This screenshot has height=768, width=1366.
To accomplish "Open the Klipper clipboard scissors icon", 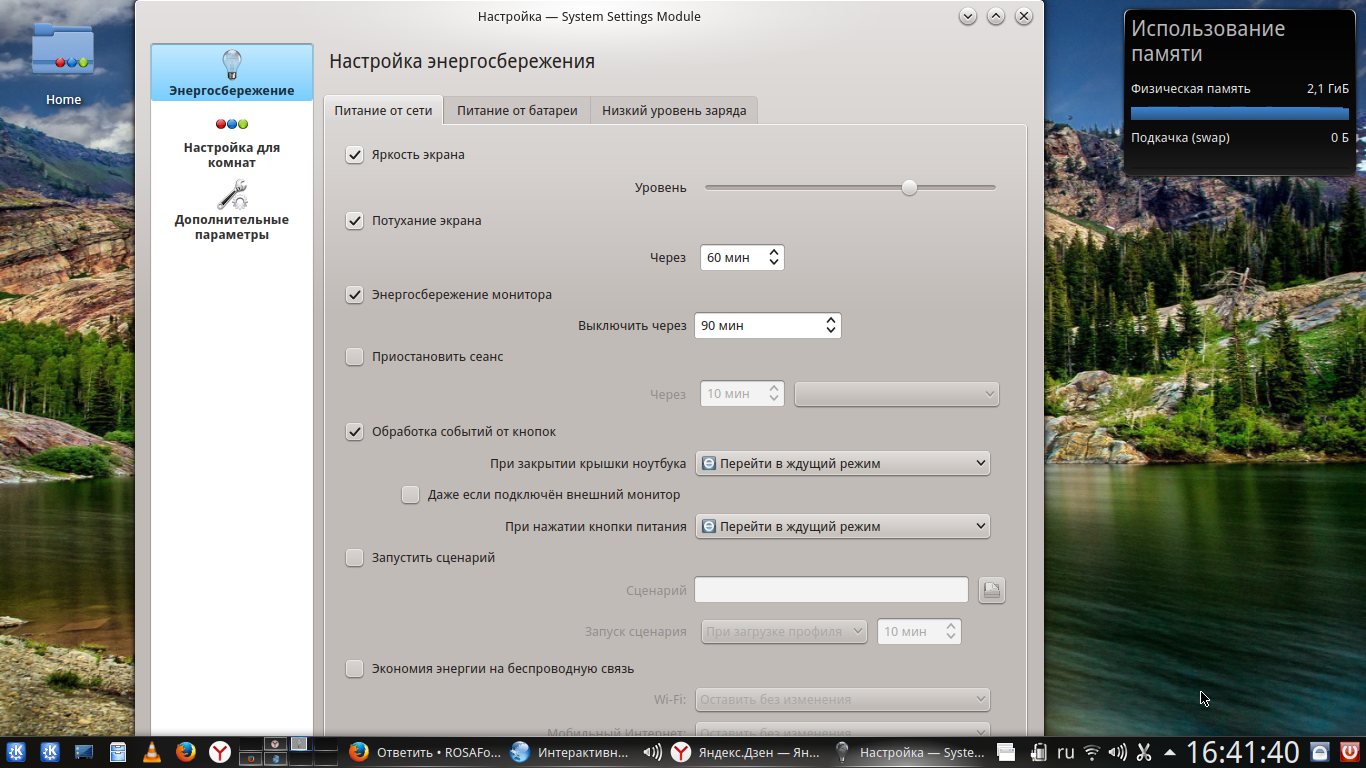I will tap(1145, 752).
